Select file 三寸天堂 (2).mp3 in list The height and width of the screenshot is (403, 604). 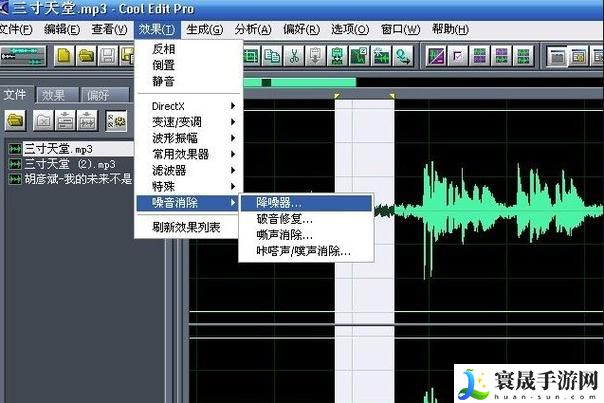[x=70, y=164]
